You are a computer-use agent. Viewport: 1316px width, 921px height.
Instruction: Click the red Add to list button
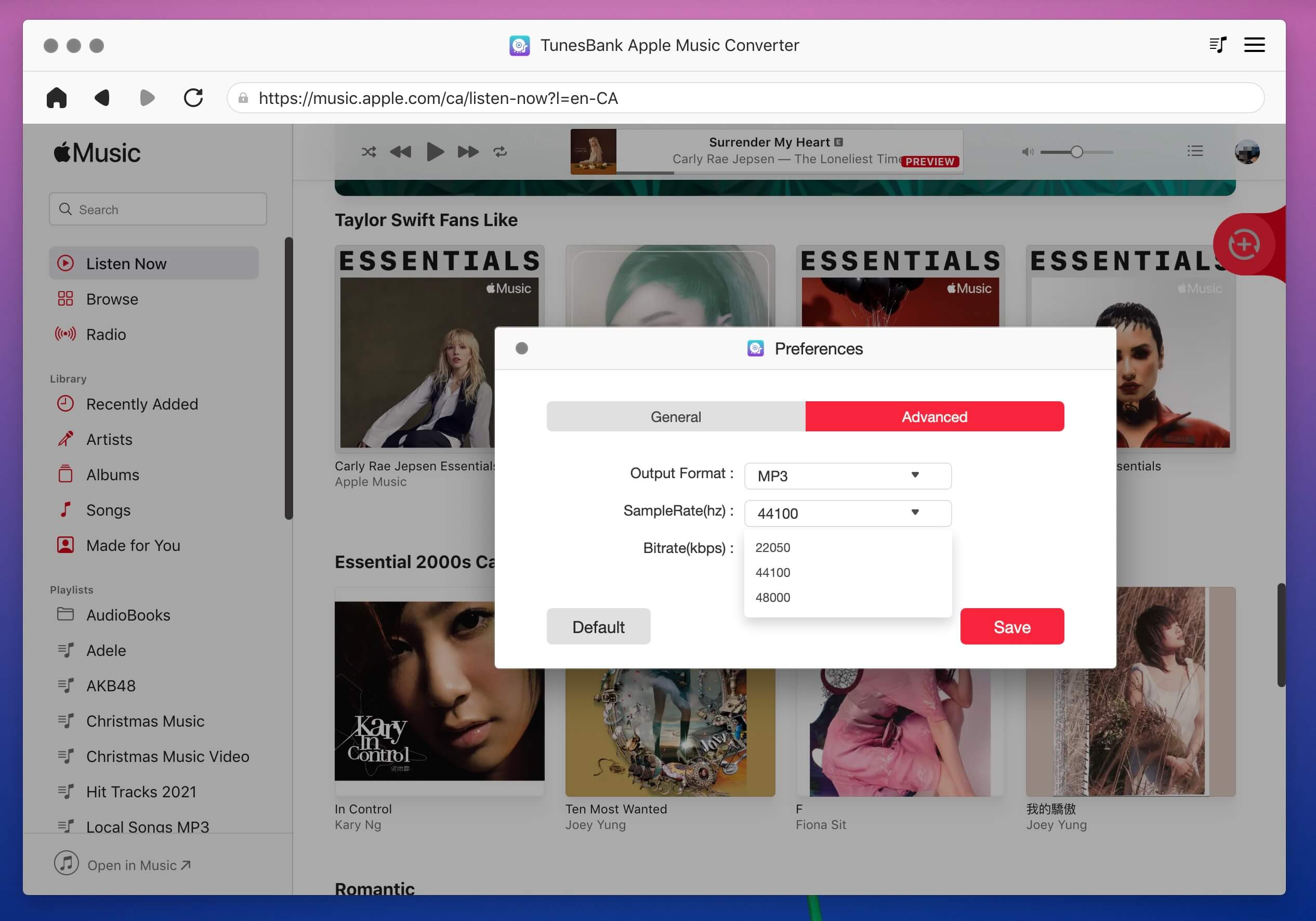[1243, 245]
